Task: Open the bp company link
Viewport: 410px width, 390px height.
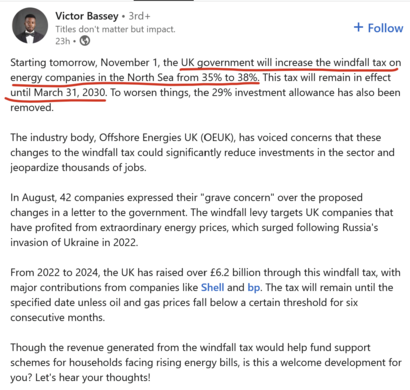Action: click(254, 288)
